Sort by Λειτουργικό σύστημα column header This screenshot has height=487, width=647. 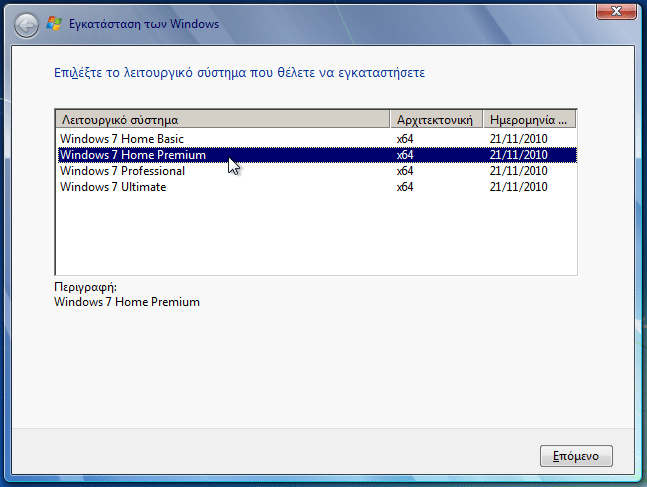click(x=223, y=120)
